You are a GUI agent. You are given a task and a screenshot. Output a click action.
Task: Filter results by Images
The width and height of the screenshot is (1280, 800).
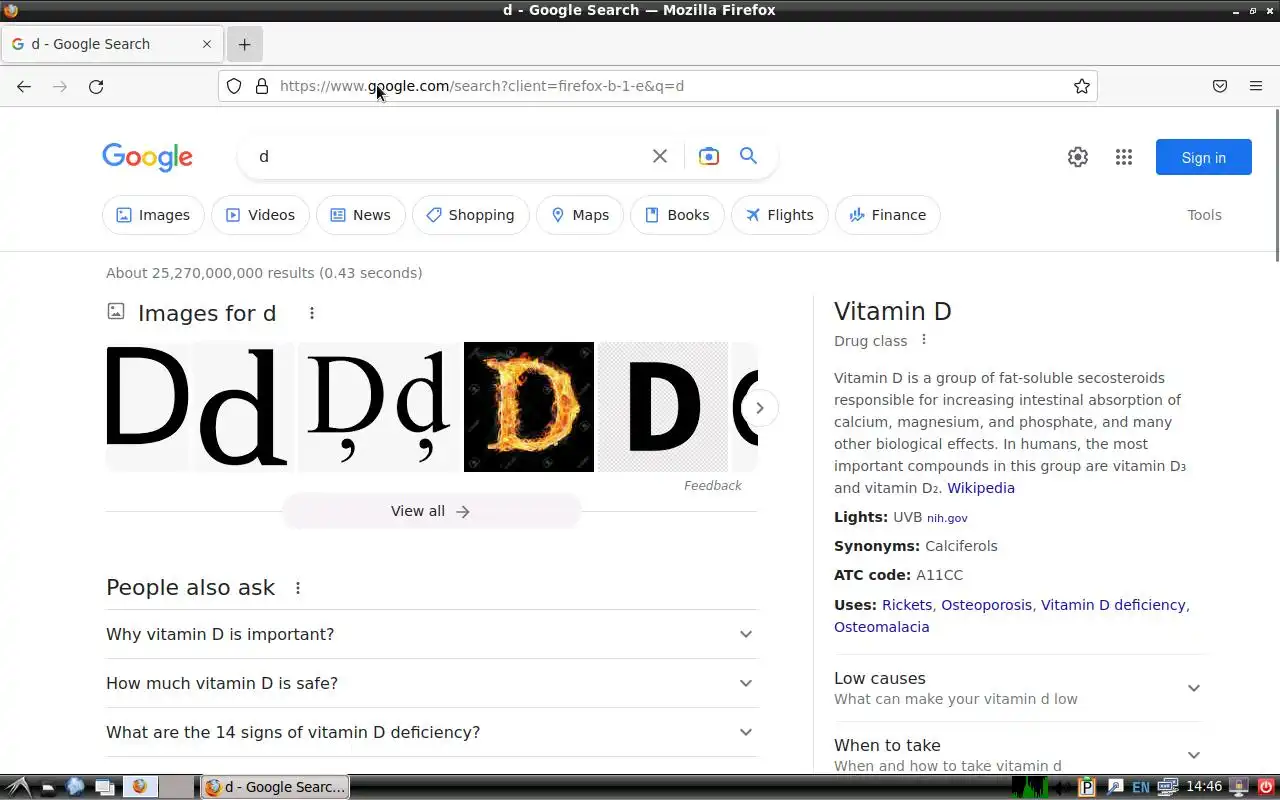coord(153,215)
